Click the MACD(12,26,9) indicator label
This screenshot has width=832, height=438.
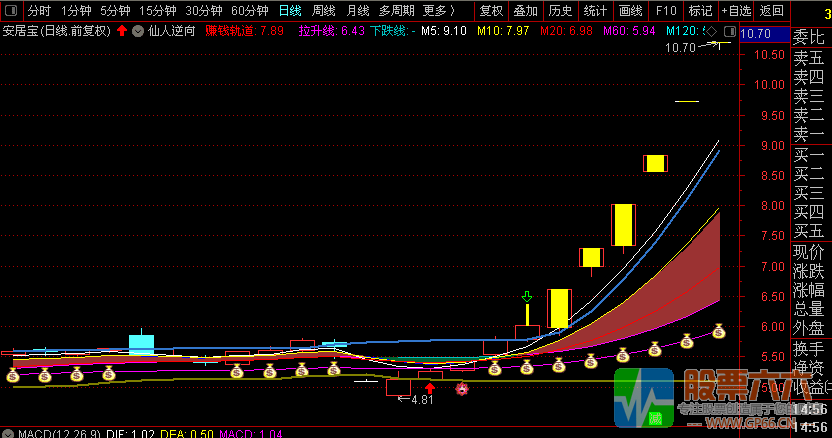tap(59, 434)
